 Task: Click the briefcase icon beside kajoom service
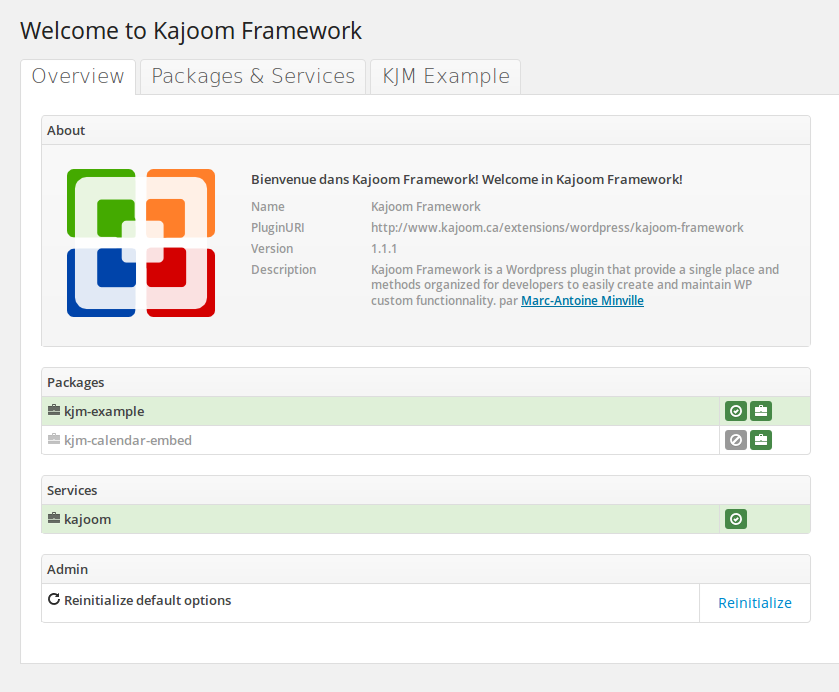click(x=54, y=519)
